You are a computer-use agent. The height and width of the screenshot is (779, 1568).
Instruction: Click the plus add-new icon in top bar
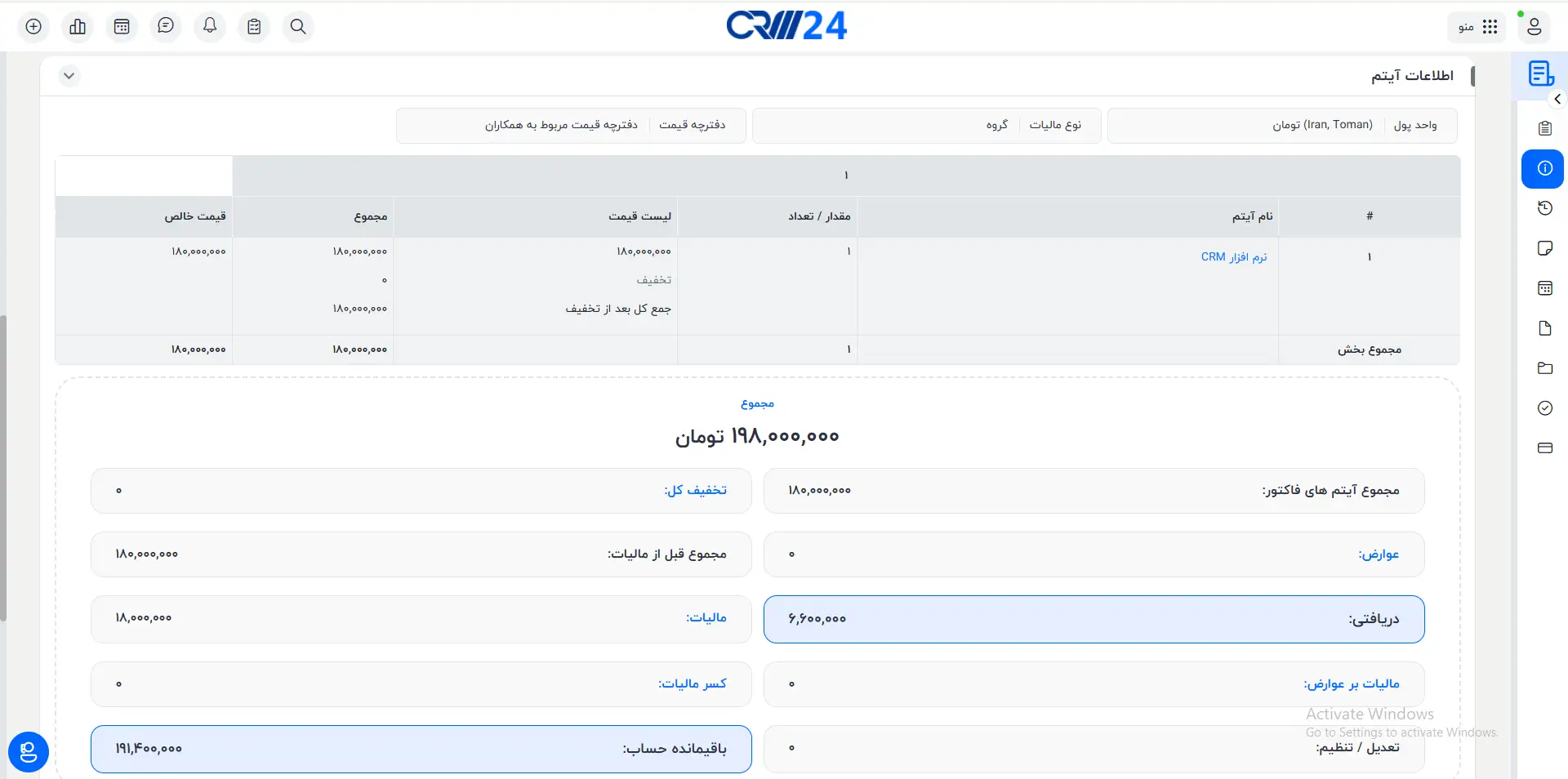pyautogui.click(x=33, y=27)
